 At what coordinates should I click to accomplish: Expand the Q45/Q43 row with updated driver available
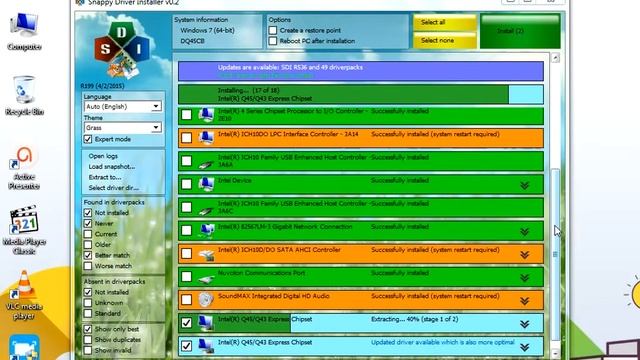click(x=524, y=348)
